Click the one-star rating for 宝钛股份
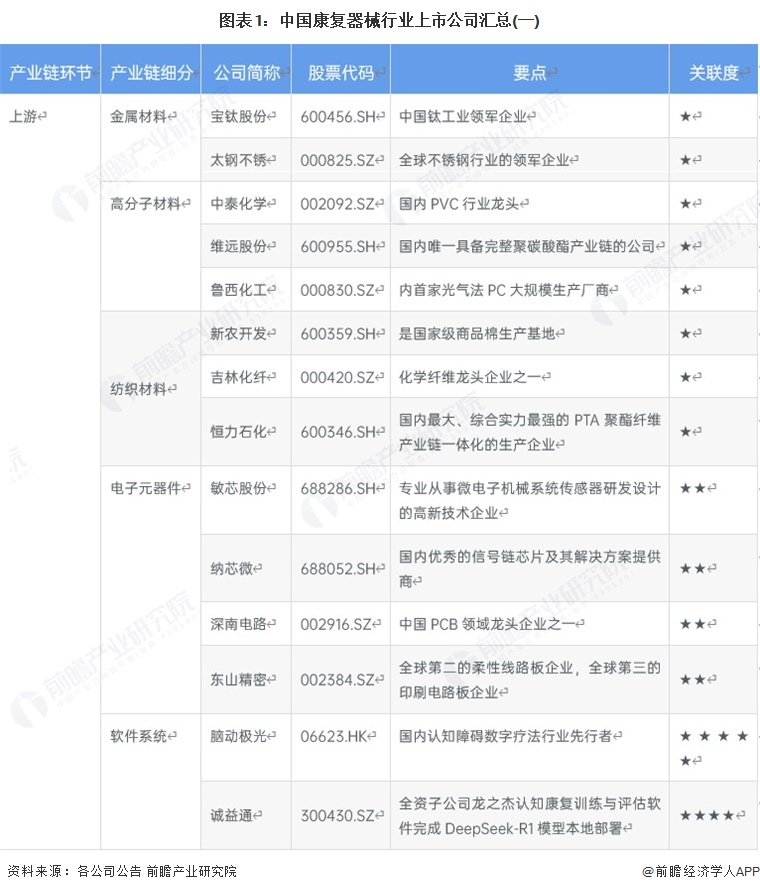Viewport: 760px width, 892px height. coord(690,116)
